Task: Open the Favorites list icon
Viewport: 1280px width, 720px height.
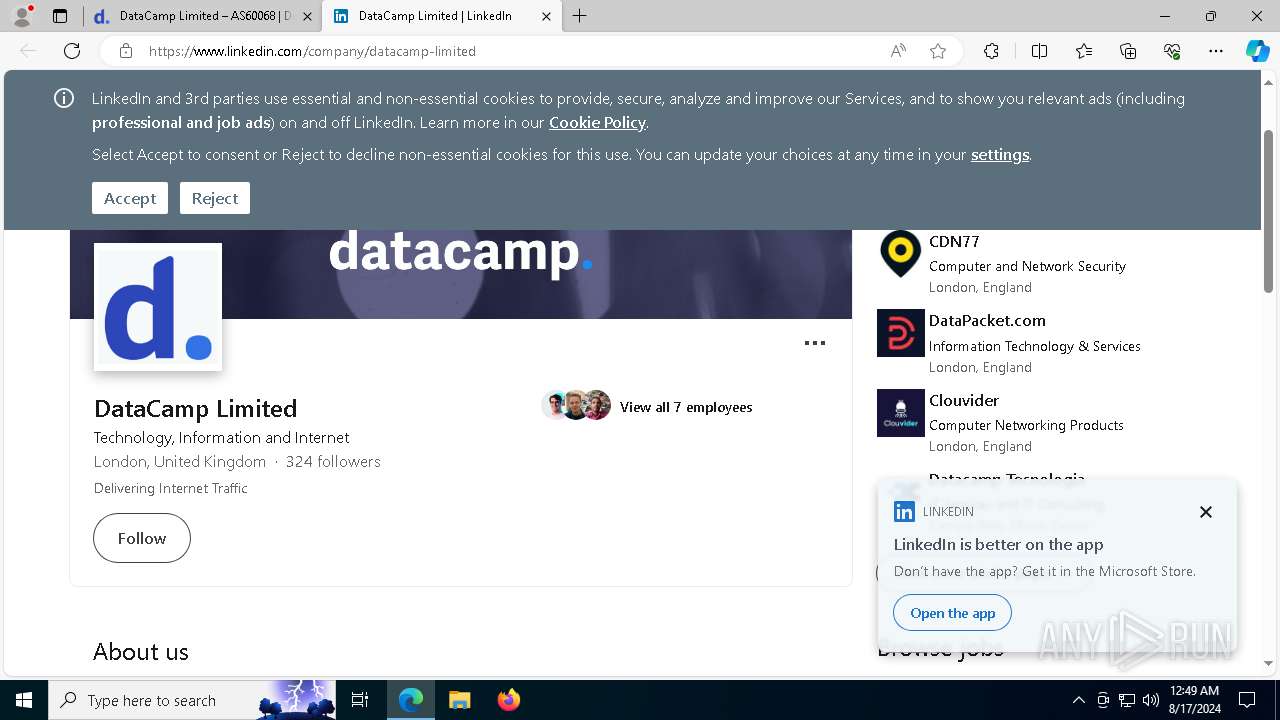Action: (1084, 51)
